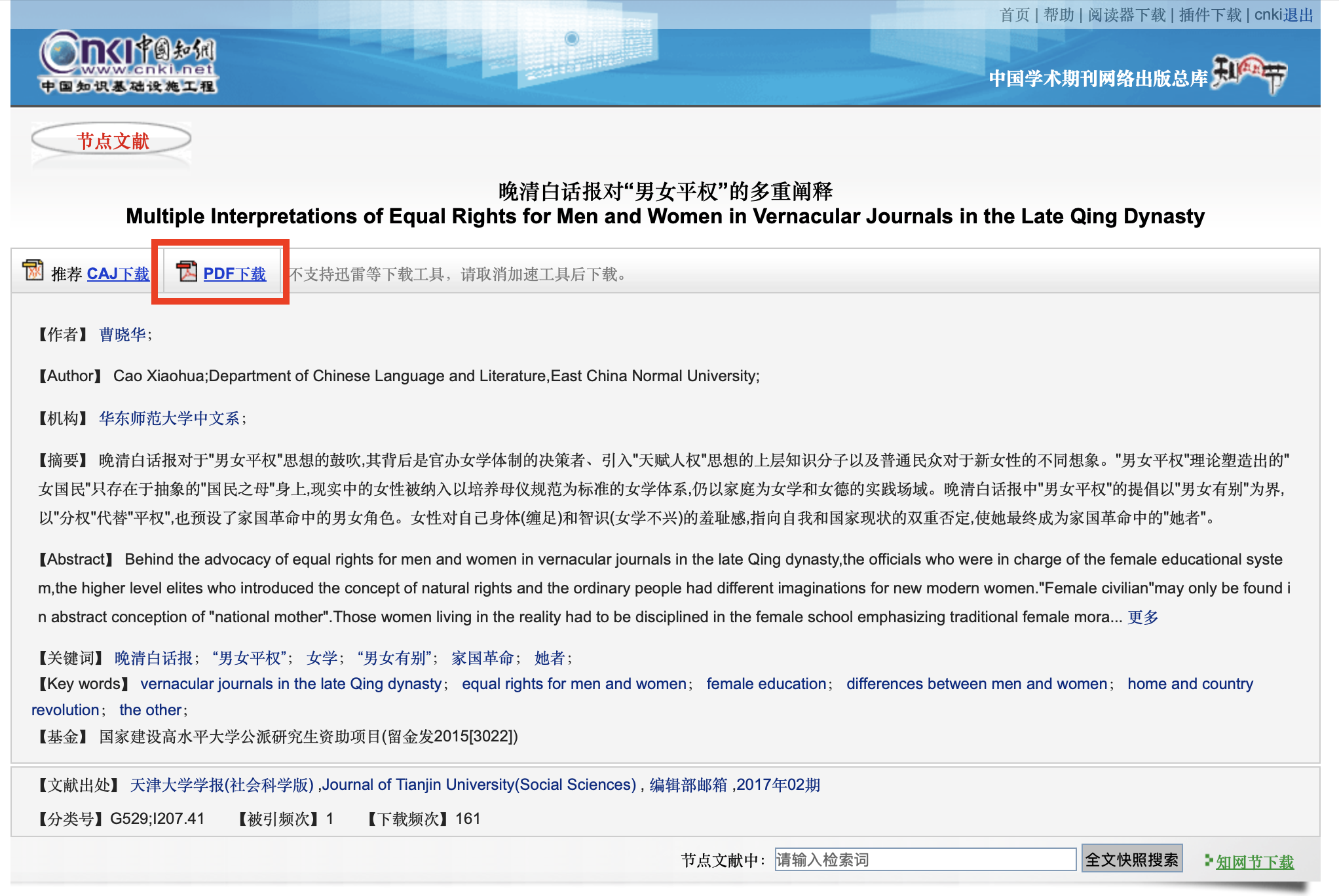The height and width of the screenshot is (896, 1339).
Task: Open keyword 她者 link
Action: [550, 658]
